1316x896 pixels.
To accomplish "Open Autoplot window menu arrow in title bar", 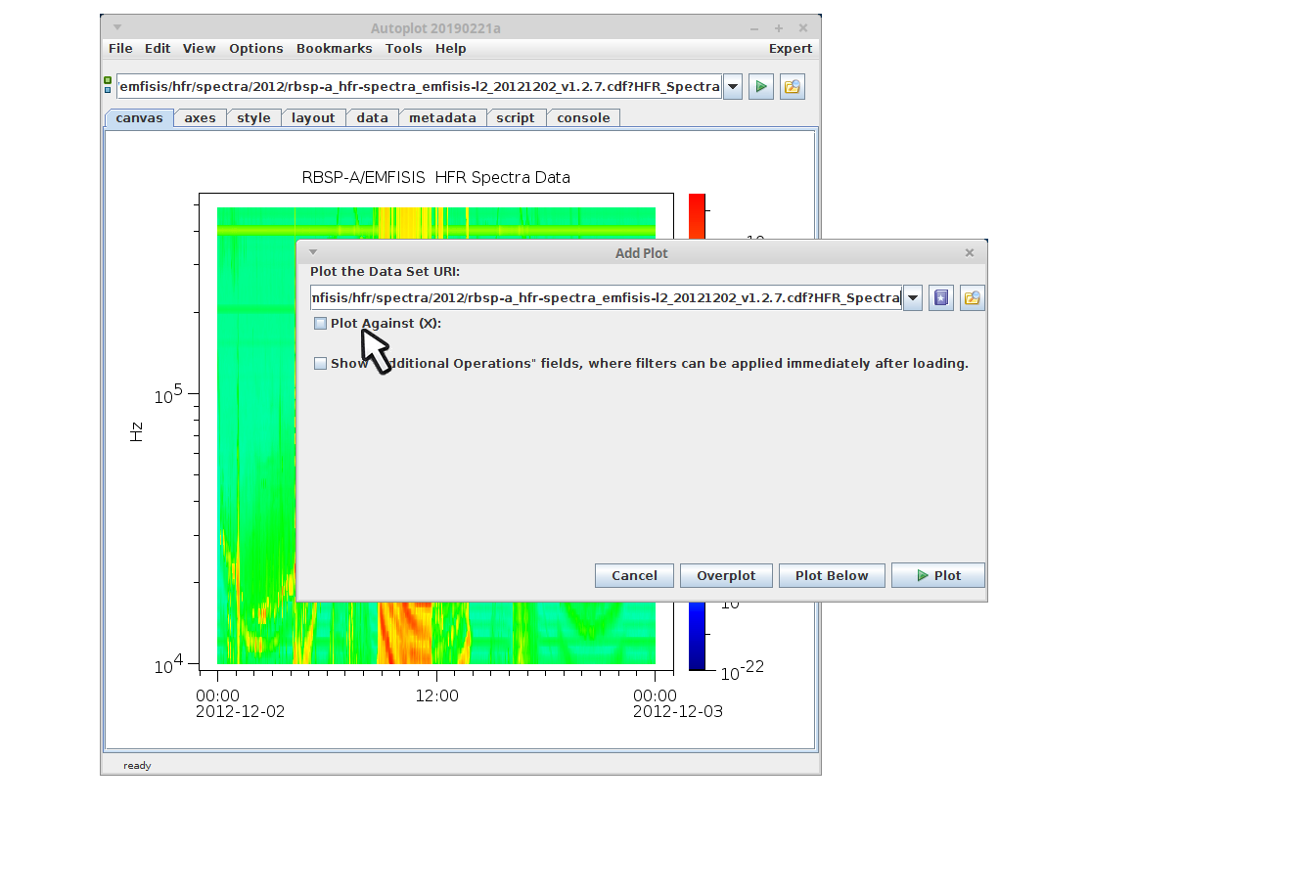I will pyautogui.click(x=117, y=27).
